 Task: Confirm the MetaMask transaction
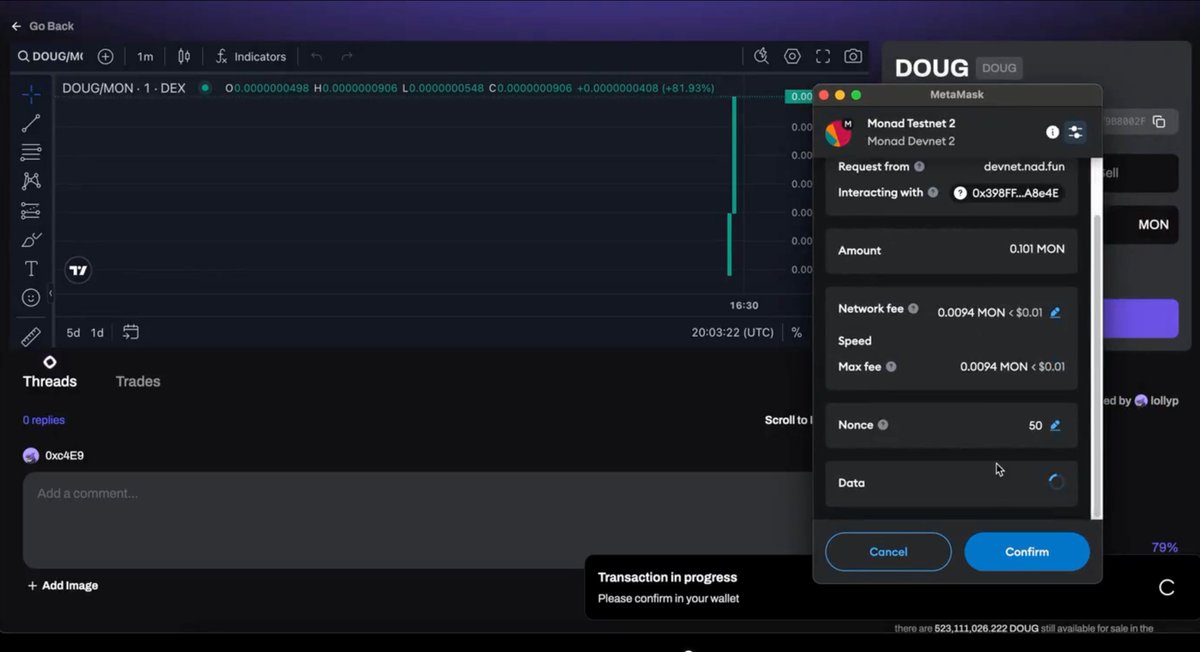(1027, 552)
